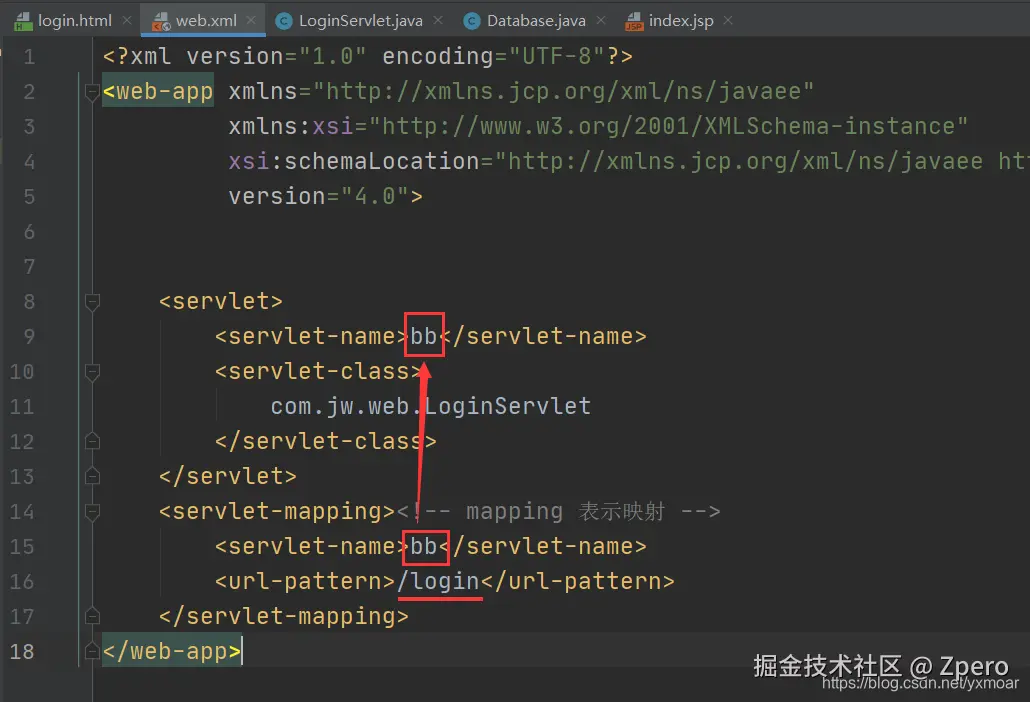
Task: Close the web.xml tab
Action: 251,20
